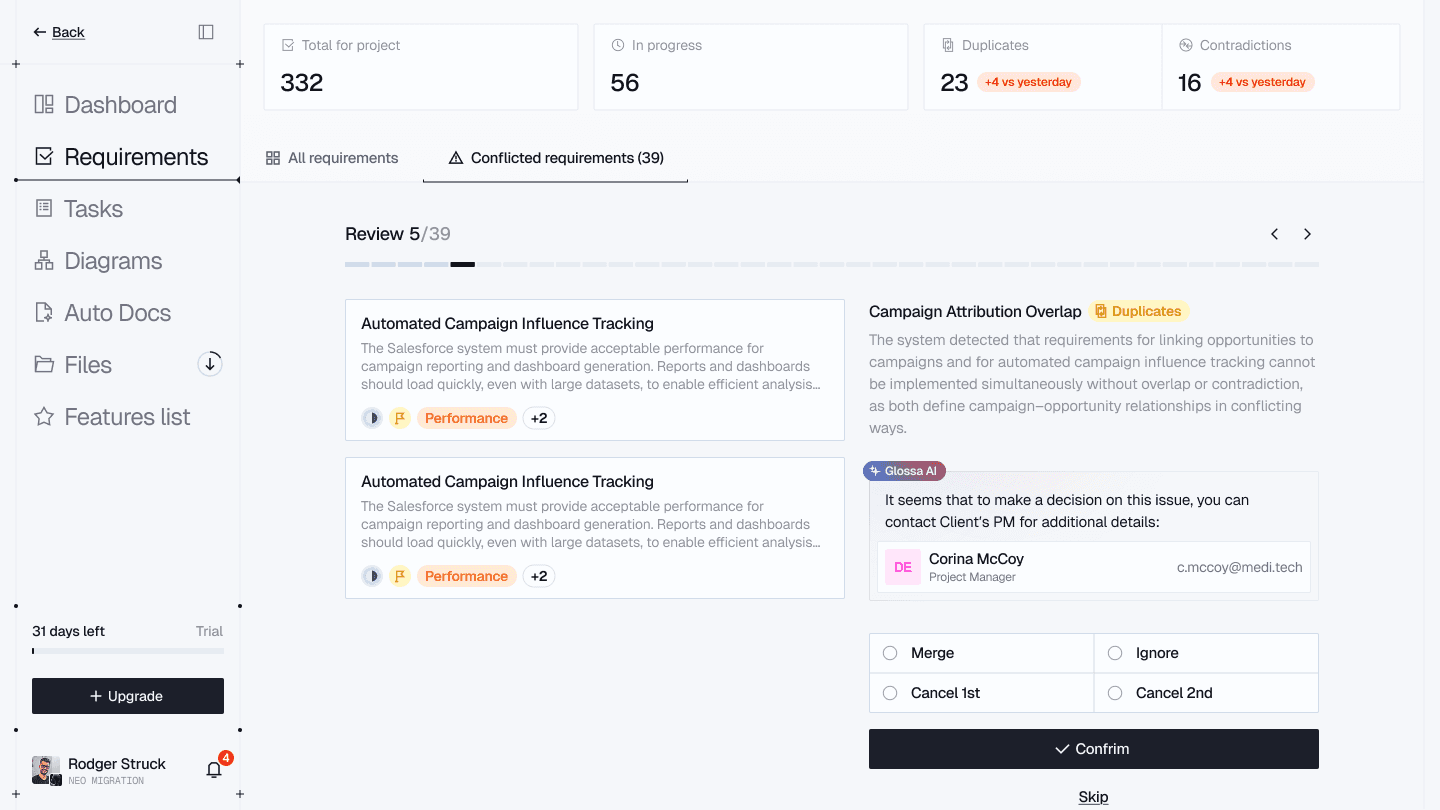Click the Auto Docs icon

click(42, 312)
